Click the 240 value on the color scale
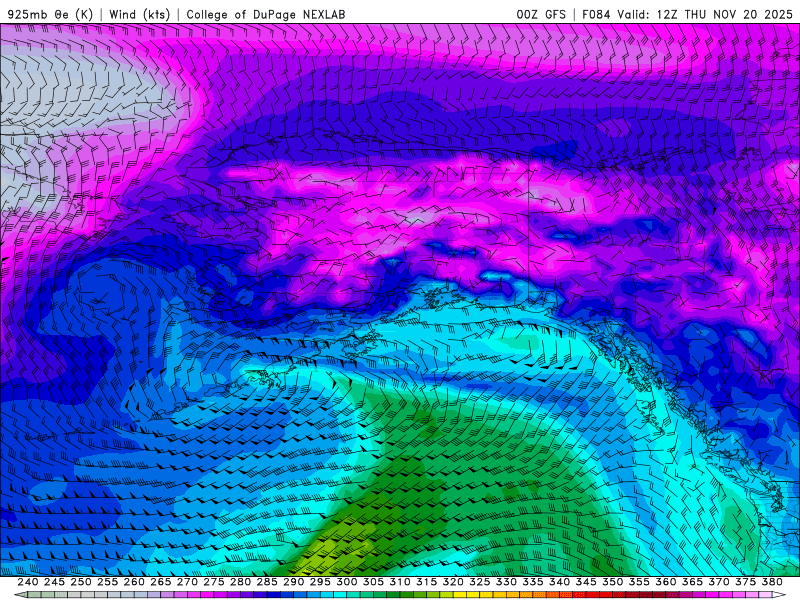800x600 pixels. (x=28, y=582)
